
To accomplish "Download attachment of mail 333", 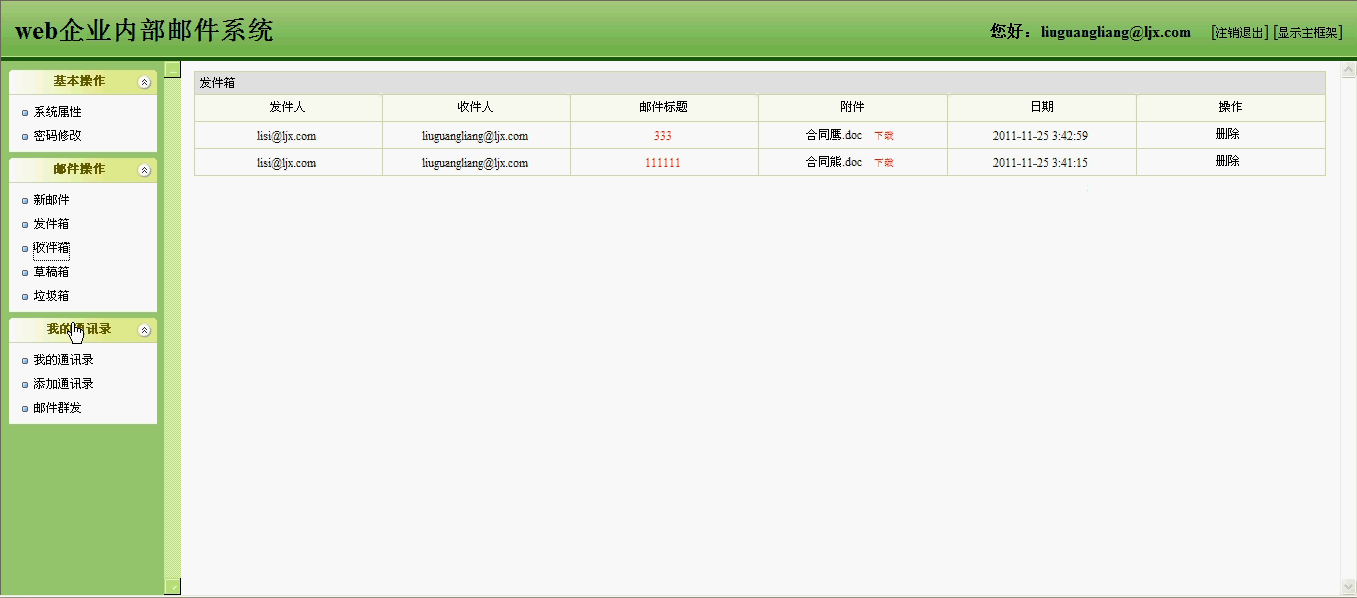I will (x=884, y=136).
